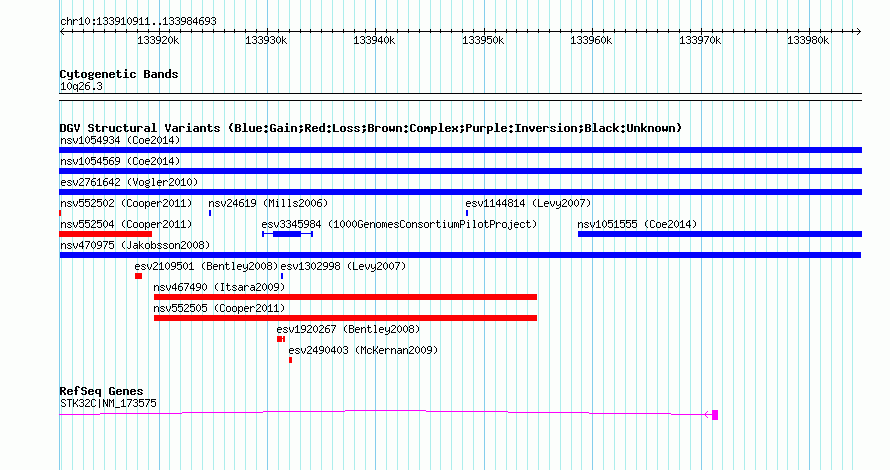Open the nsv552505 (Cooper2011) label
This screenshot has width=890, height=470.
(219, 308)
